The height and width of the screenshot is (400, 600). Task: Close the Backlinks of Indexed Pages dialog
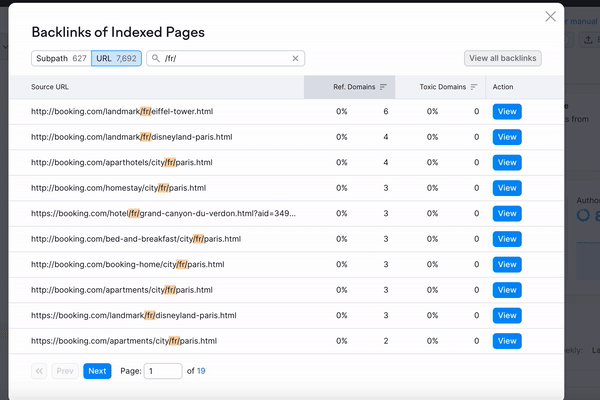(550, 17)
